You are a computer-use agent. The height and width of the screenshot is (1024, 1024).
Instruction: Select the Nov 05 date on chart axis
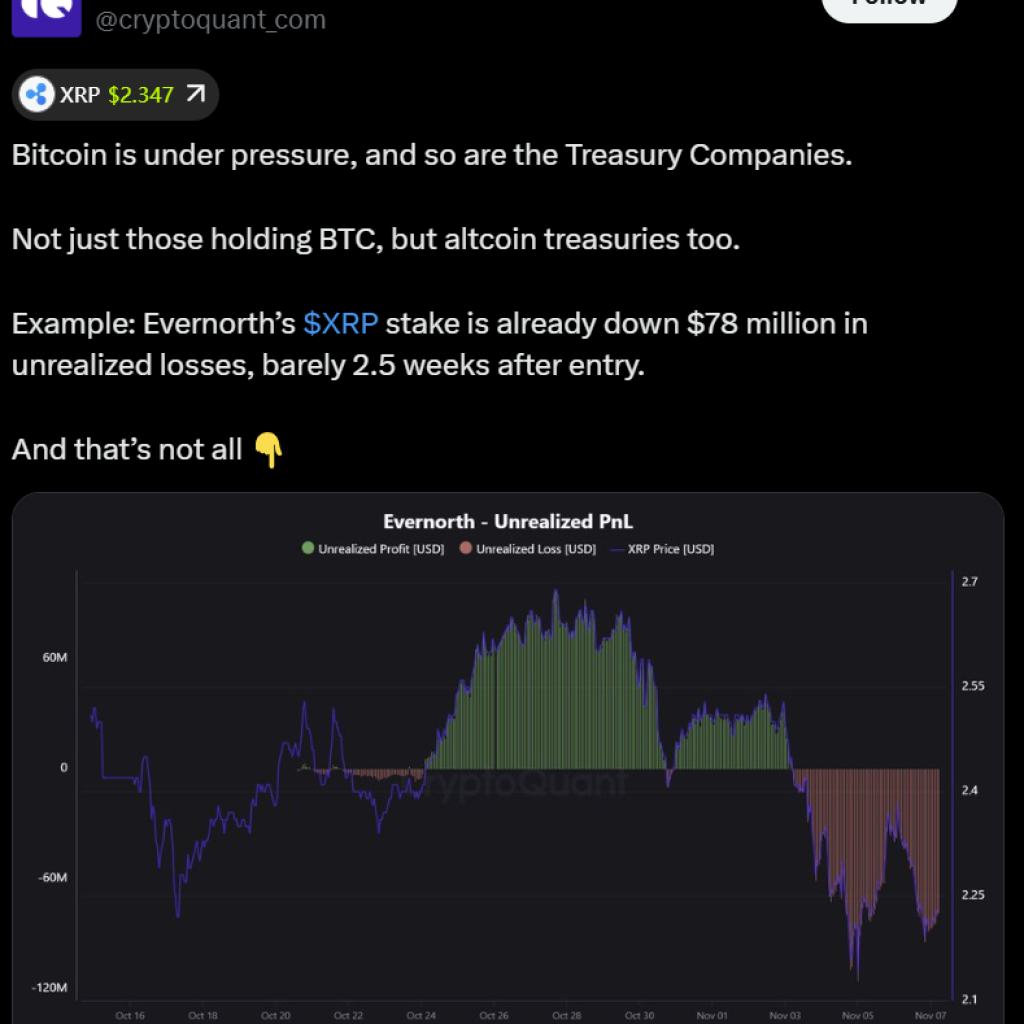[x=858, y=1015]
